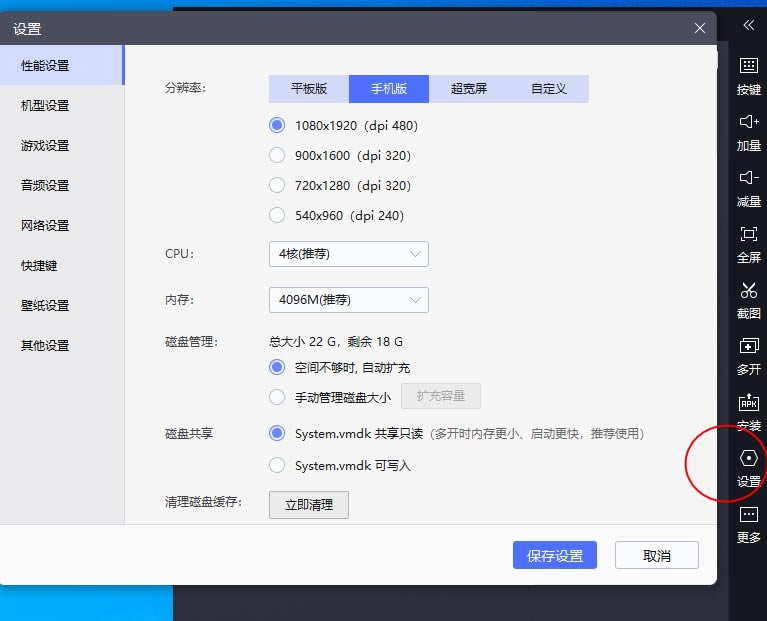Collapse the sidebar with double-chevron icon
This screenshot has width=767, height=621.
pyautogui.click(x=748, y=25)
